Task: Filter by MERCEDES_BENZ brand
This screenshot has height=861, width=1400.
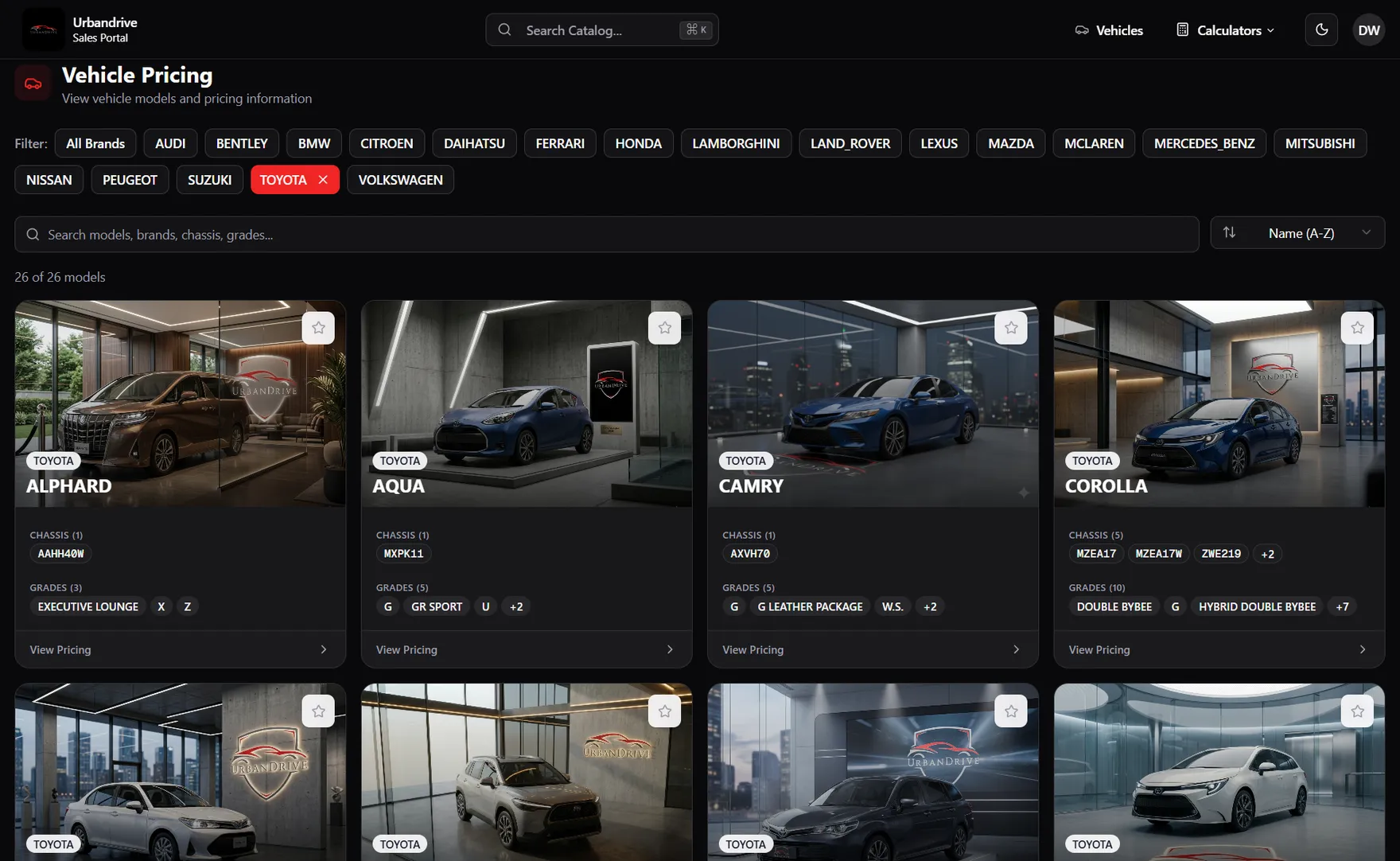Action: click(1204, 143)
